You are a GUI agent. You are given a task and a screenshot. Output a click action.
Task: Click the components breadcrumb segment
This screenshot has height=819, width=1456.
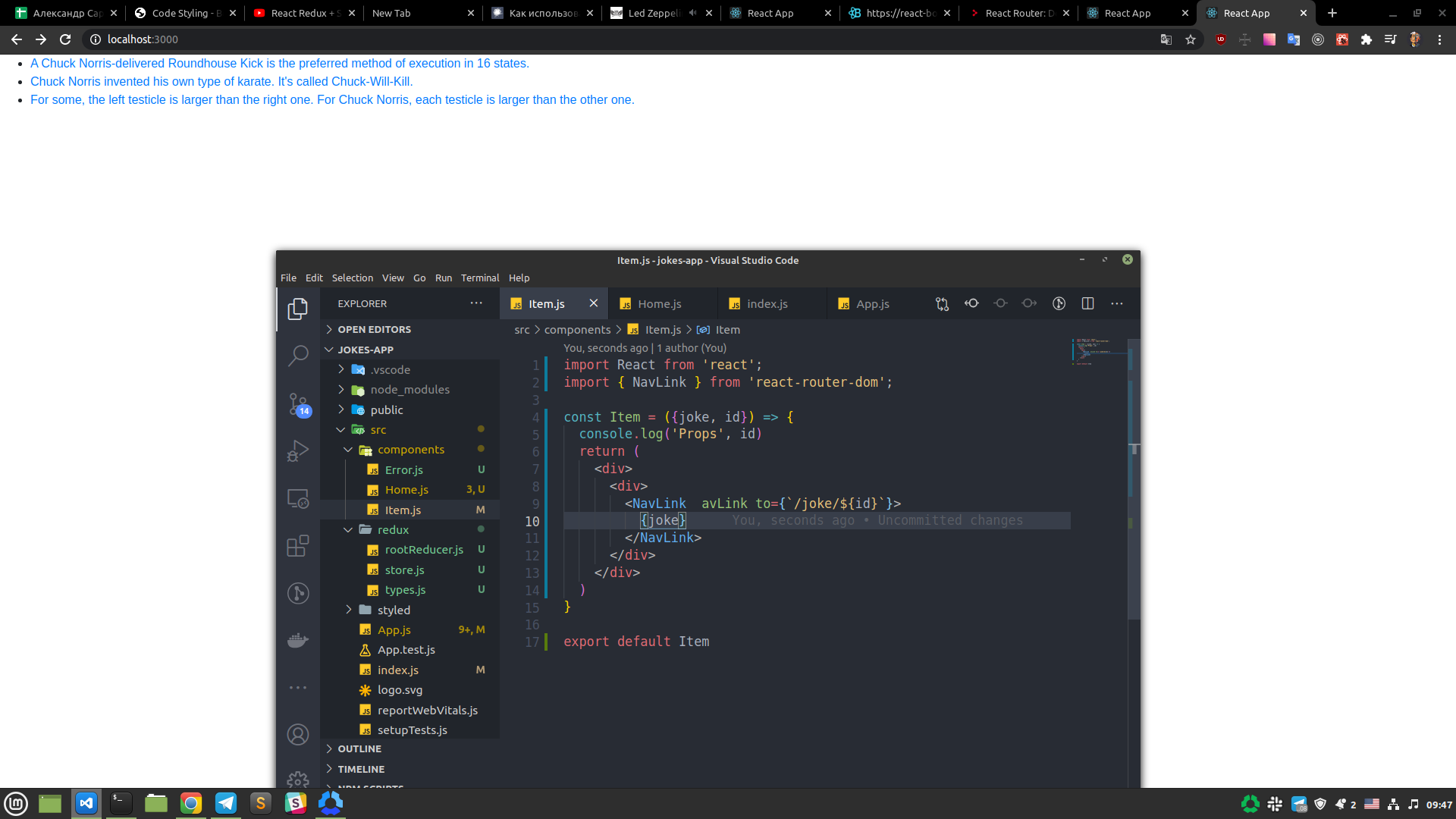[577, 330]
